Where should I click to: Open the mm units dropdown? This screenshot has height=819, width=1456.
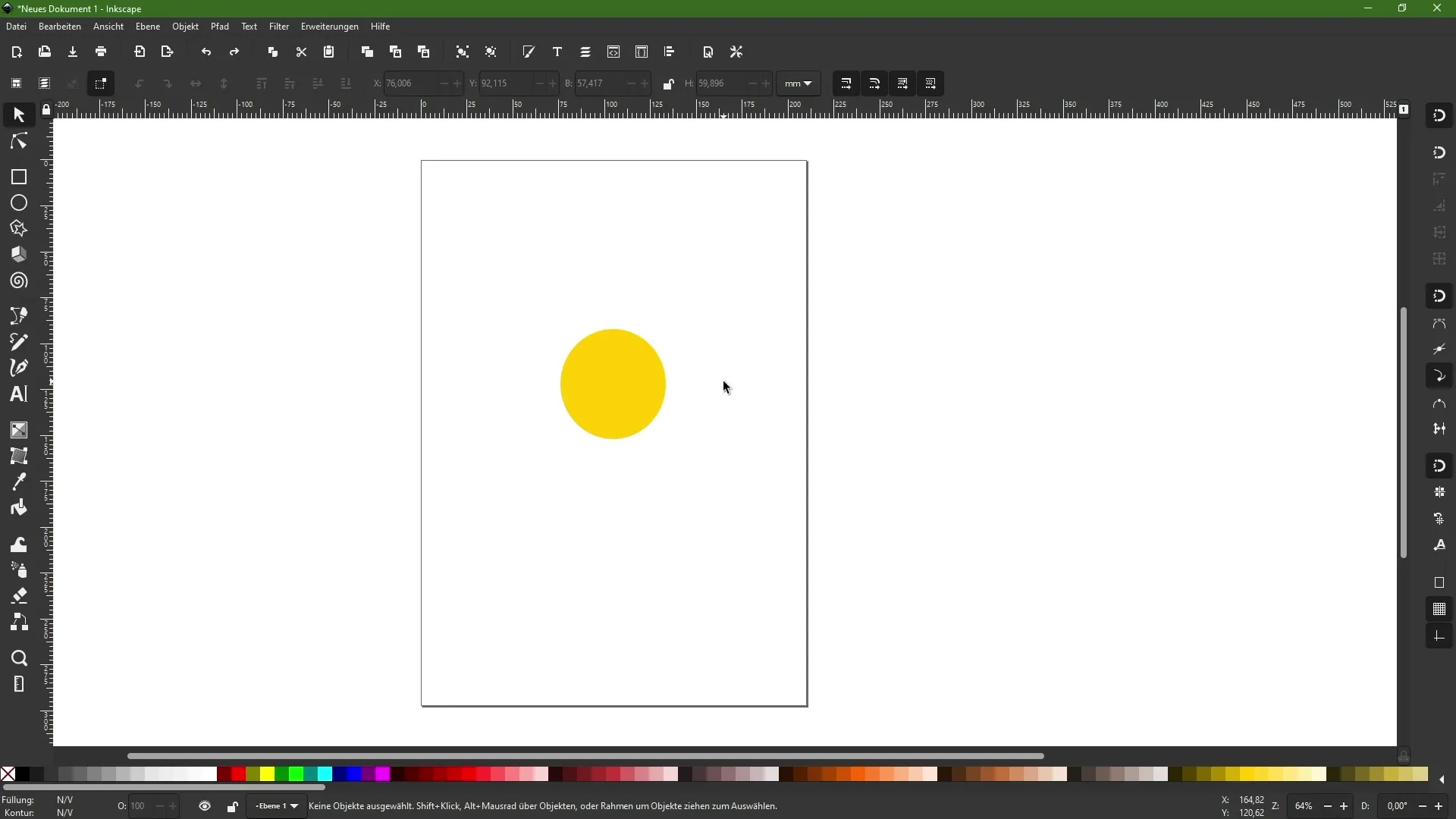799,83
